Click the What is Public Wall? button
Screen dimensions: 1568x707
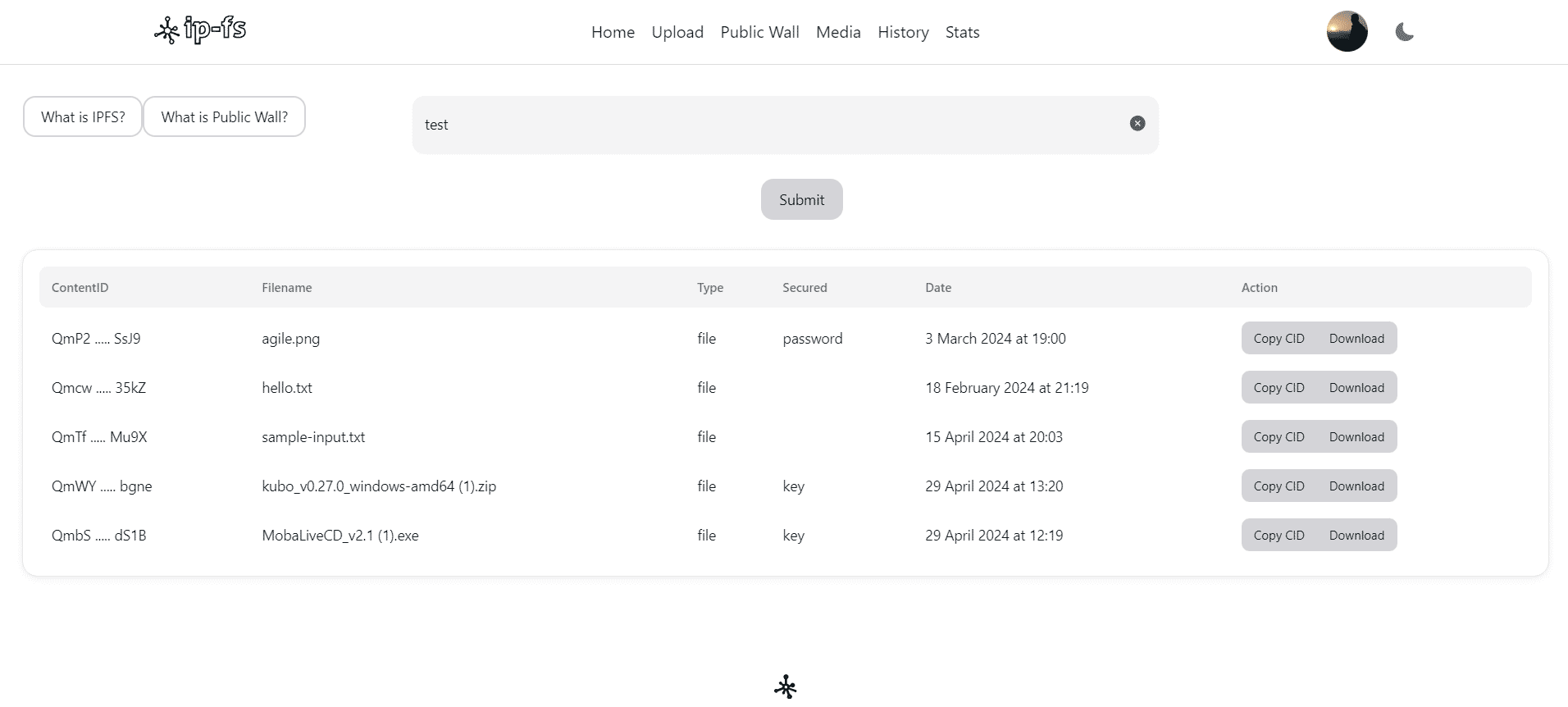click(224, 117)
